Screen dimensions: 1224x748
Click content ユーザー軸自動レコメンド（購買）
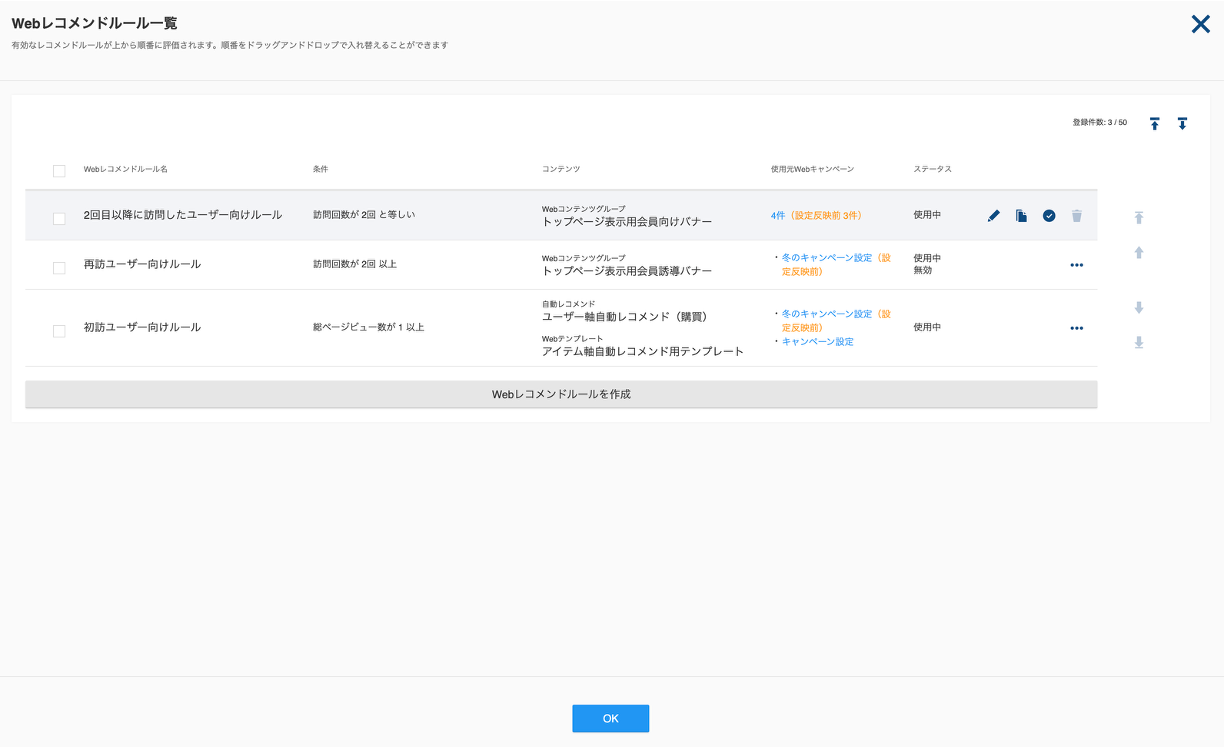(625, 317)
